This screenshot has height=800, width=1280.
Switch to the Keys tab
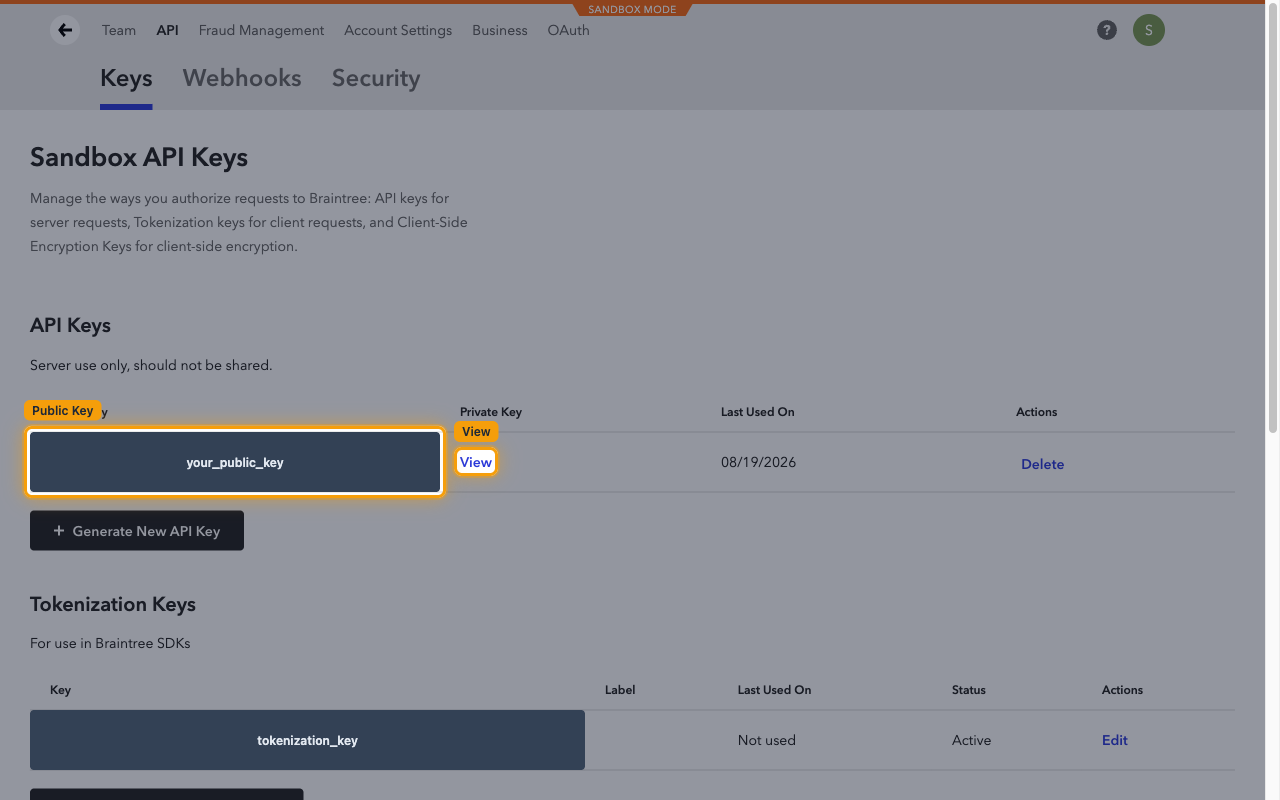click(126, 78)
